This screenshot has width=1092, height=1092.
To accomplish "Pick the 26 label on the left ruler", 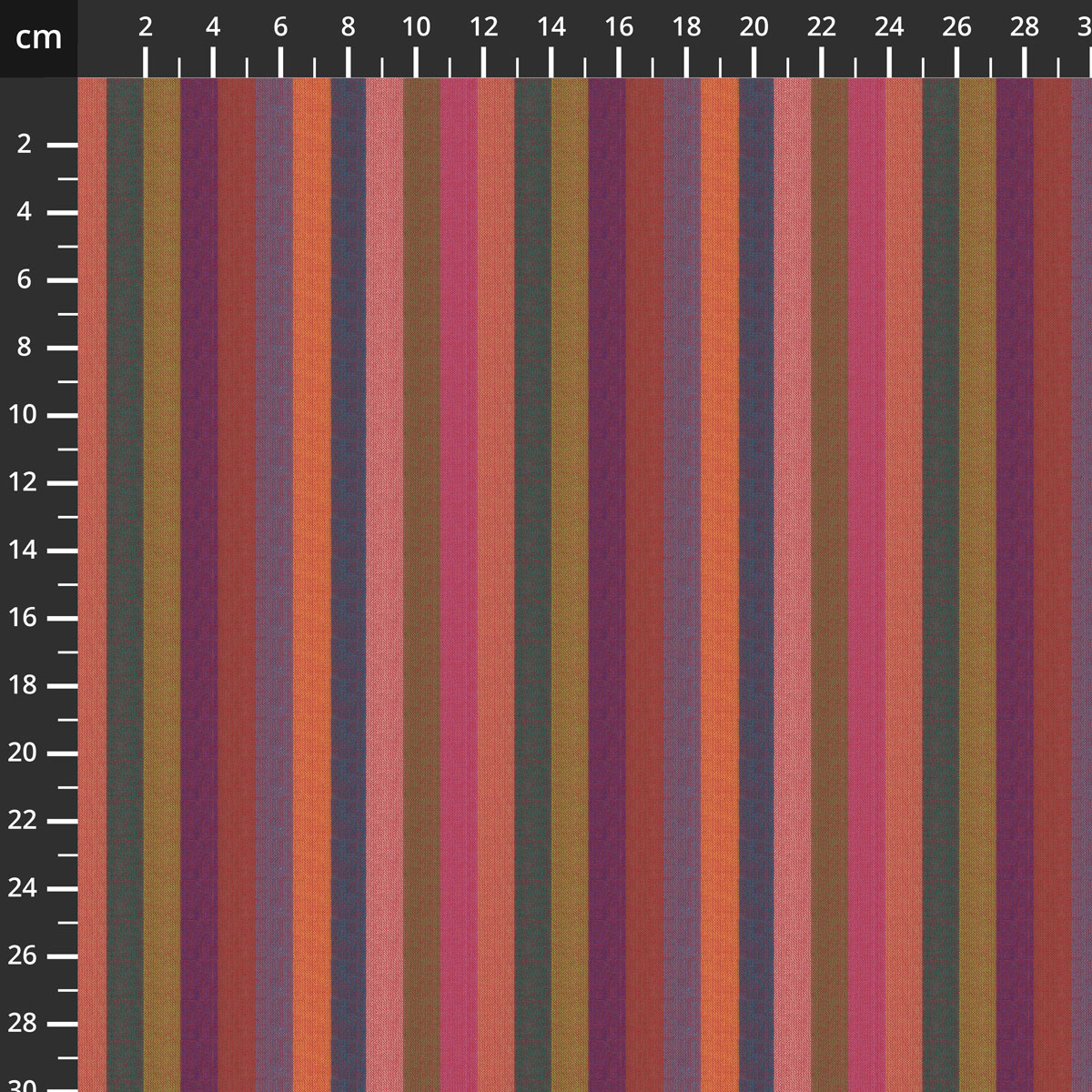I will click(x=22, y=955).
